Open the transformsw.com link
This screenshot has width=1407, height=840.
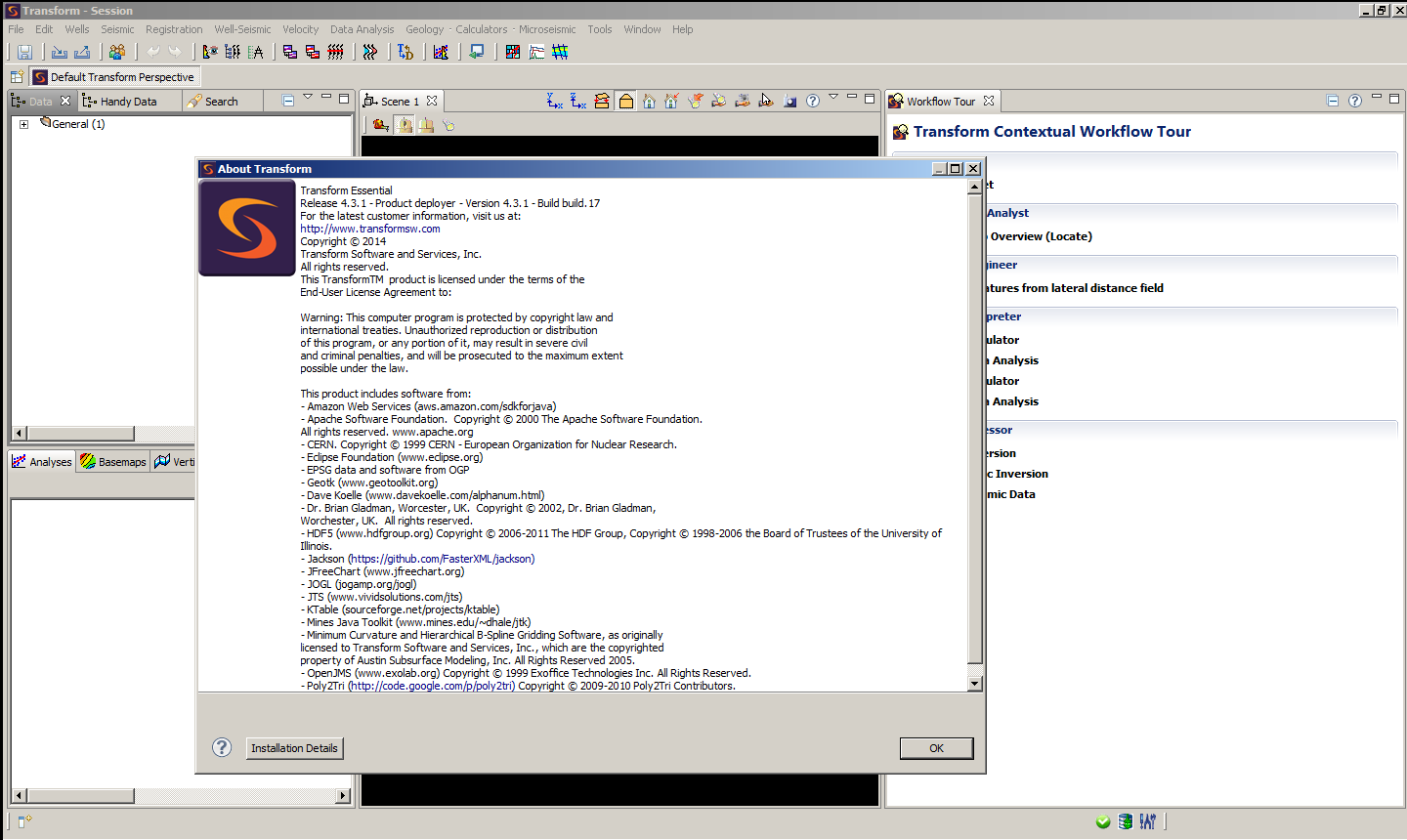click(370, 229)
